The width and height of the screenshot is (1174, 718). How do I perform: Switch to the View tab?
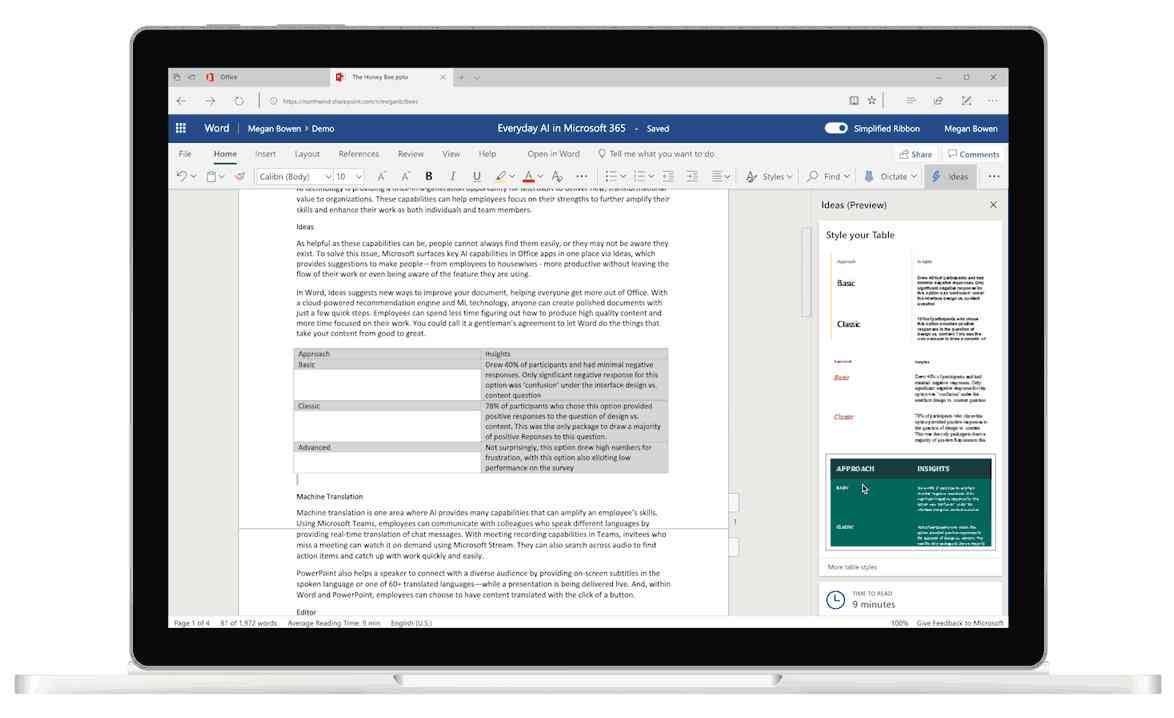pos(451,153)
